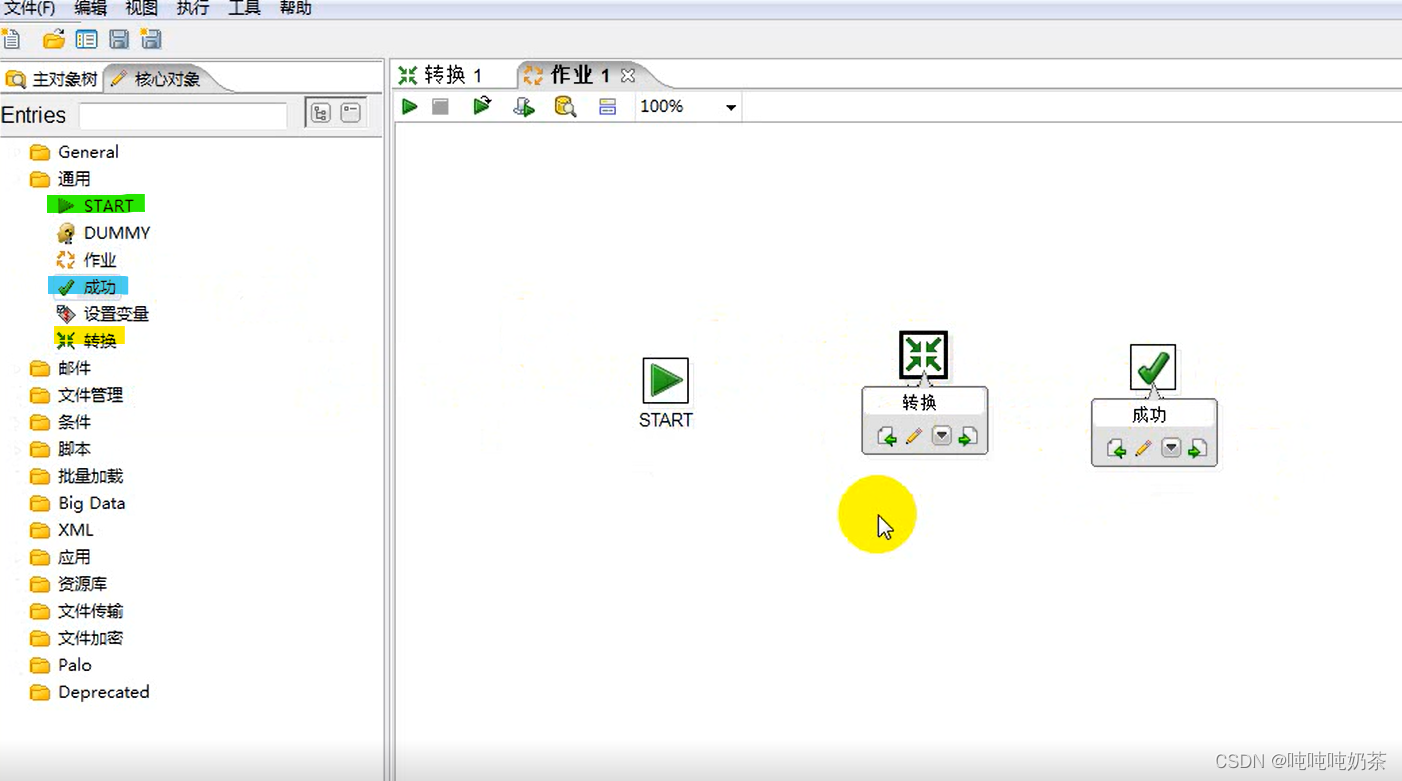The height and width of the screenshot is (781, 1402).
Task: Click pencil edit icon on 转换 popup
Action: 913,437
